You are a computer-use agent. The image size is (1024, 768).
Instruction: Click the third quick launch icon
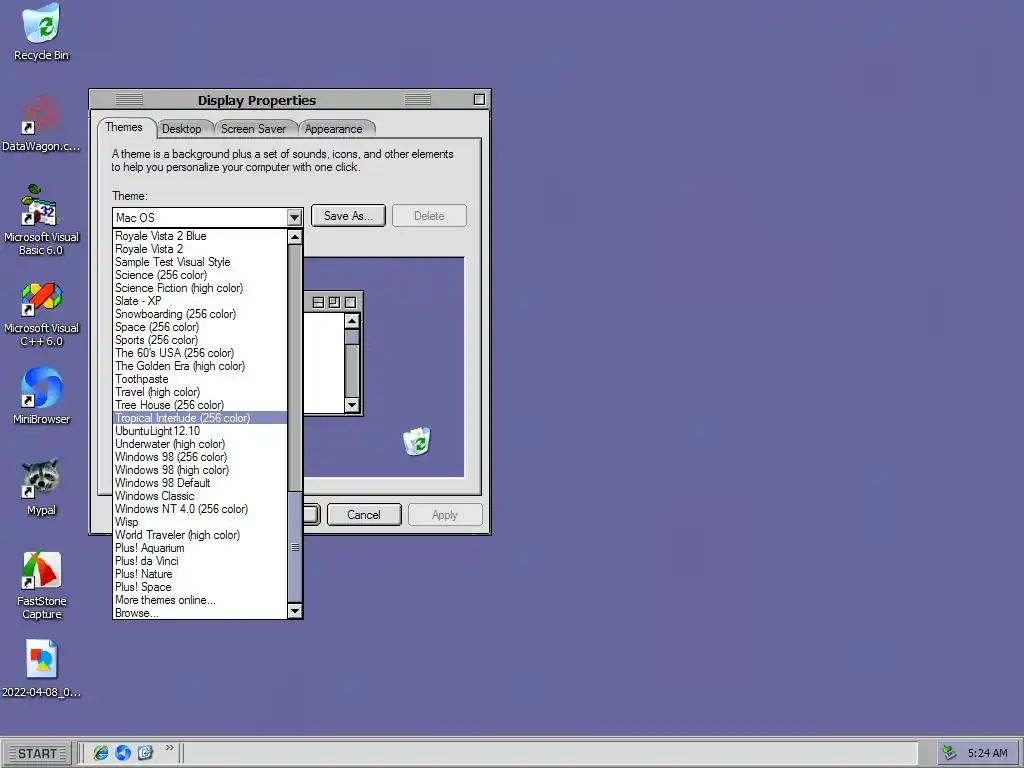tap(145, 753)
